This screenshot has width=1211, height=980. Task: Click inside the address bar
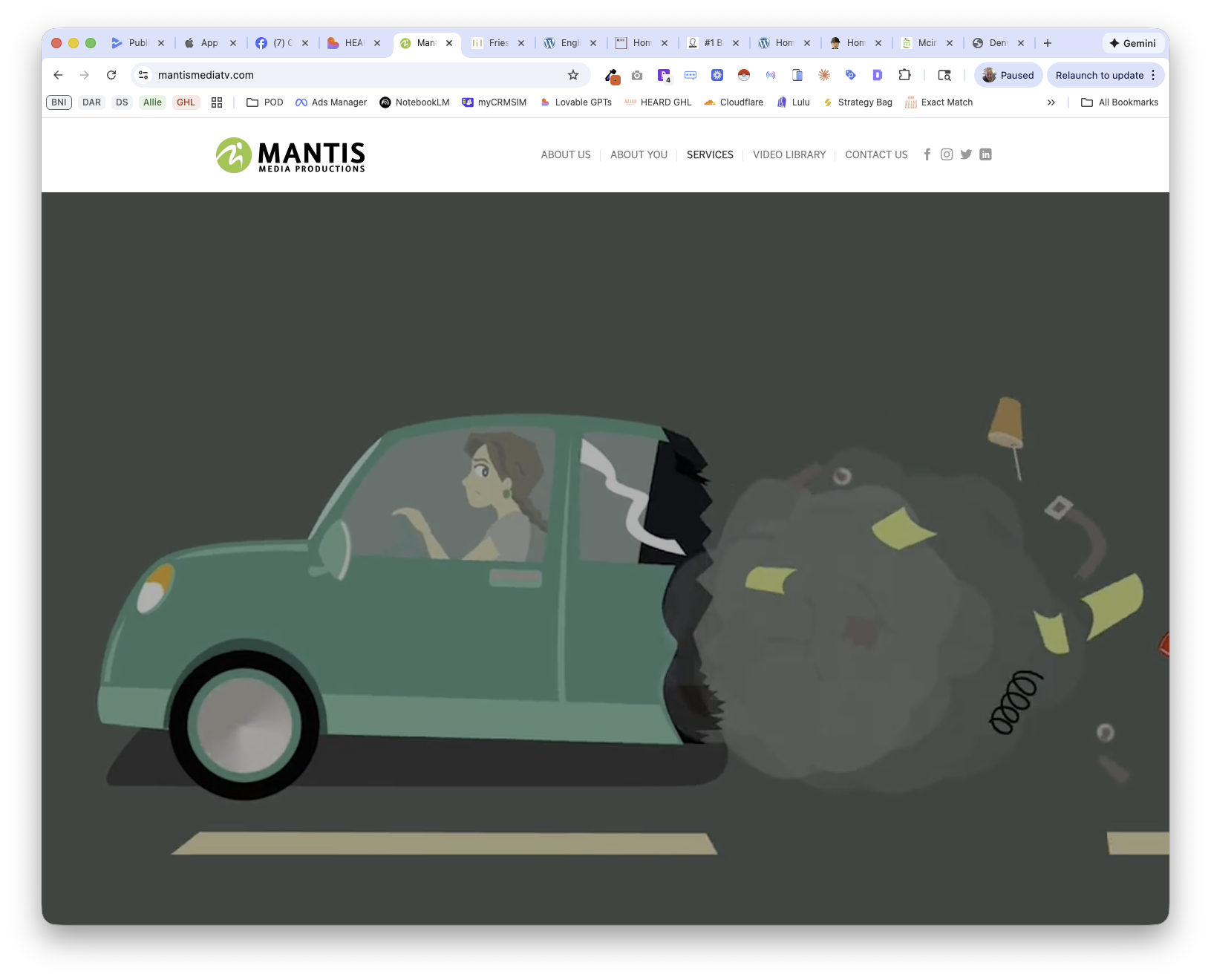pyautogui.click(x=334, y=75)
